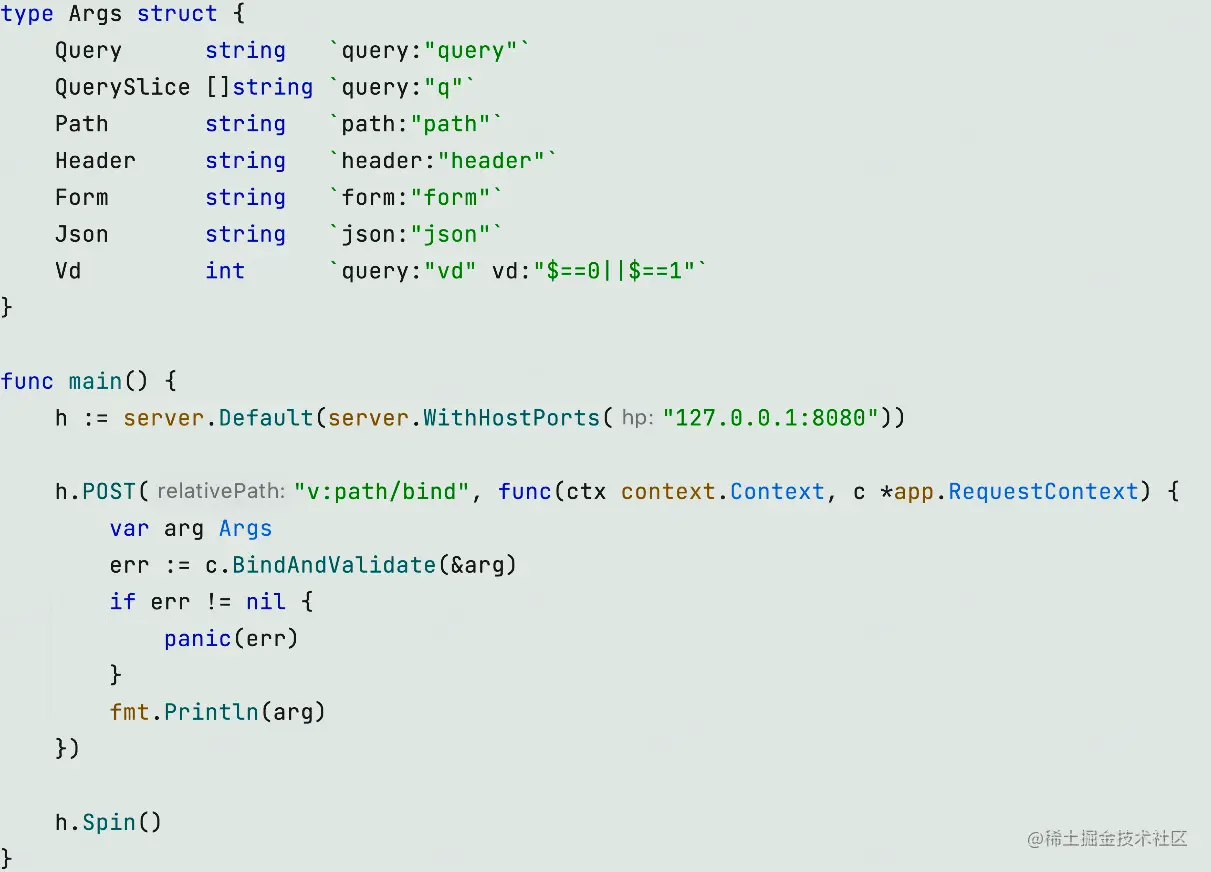The image size is (1211, 872).
Task: Select the QuerySlice field name
Action: tap(122, 87)
